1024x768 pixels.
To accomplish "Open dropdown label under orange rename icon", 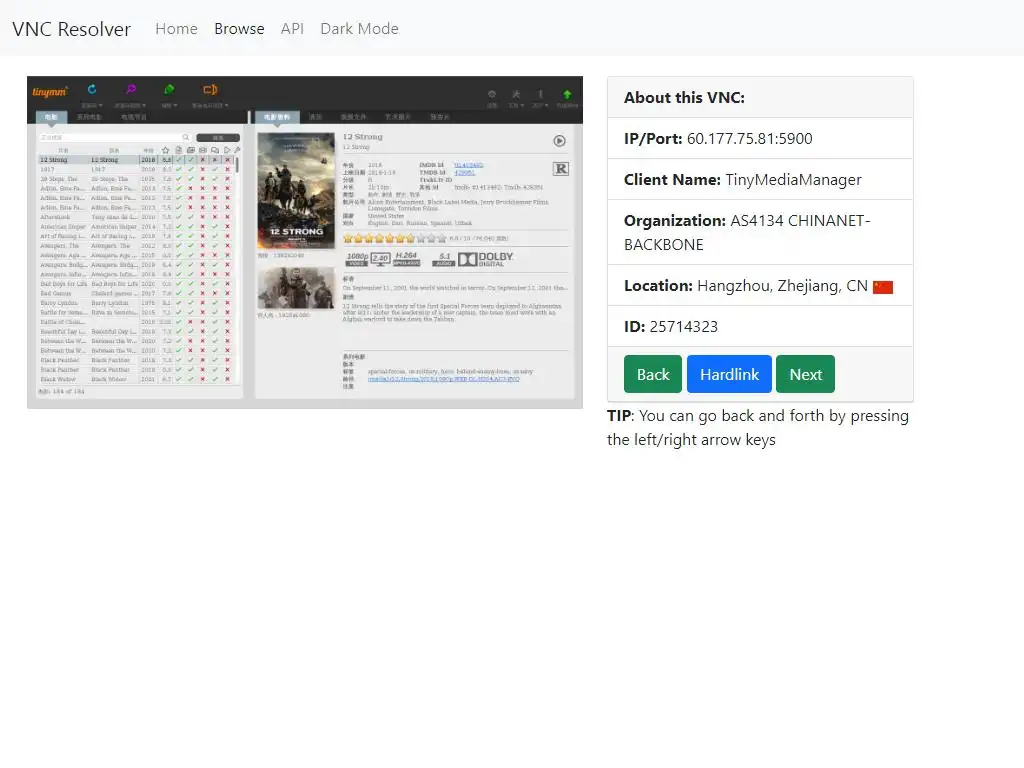I will [x=210, y=105].
